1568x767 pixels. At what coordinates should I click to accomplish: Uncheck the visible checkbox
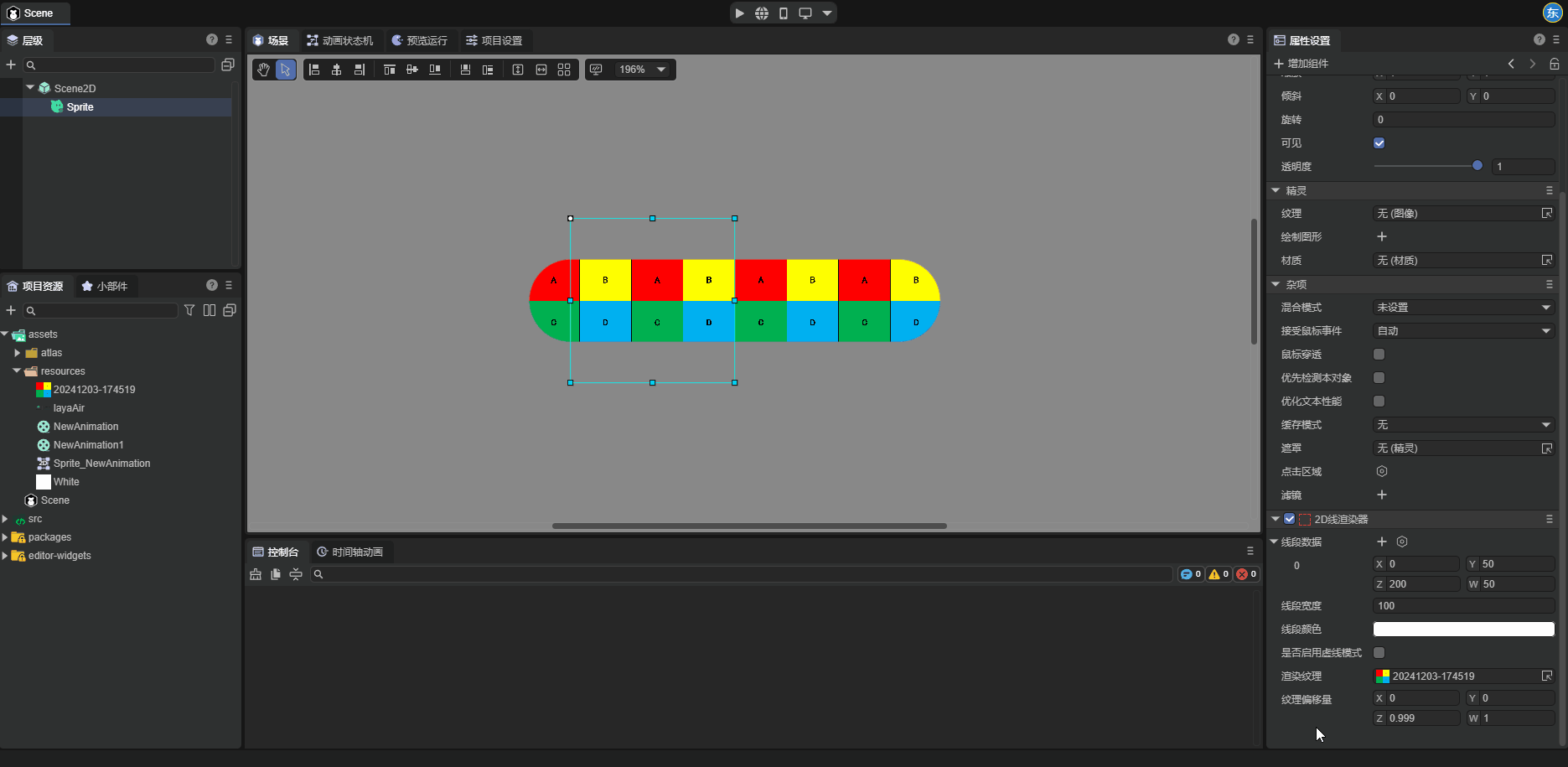tap(1379, 143)
